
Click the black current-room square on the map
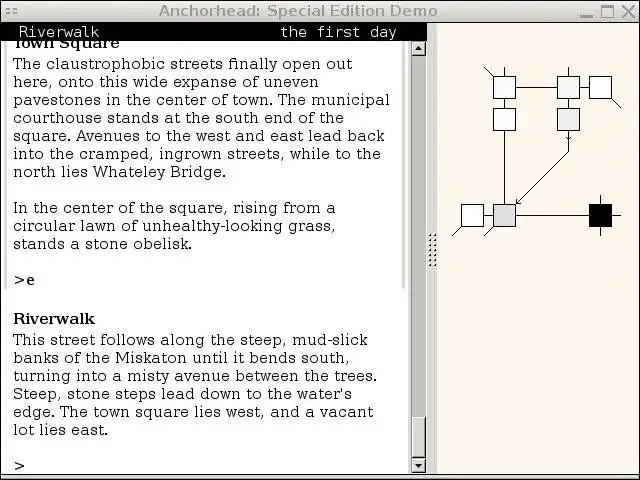coord(600,216)
